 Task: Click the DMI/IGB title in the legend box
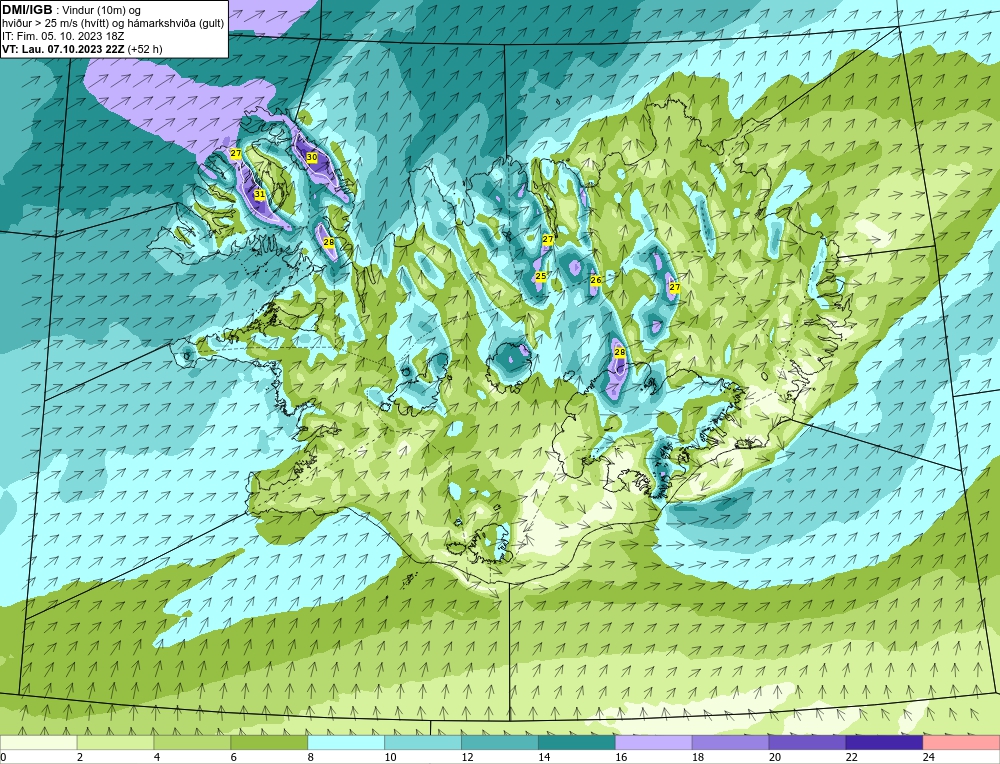coord(27,10)
